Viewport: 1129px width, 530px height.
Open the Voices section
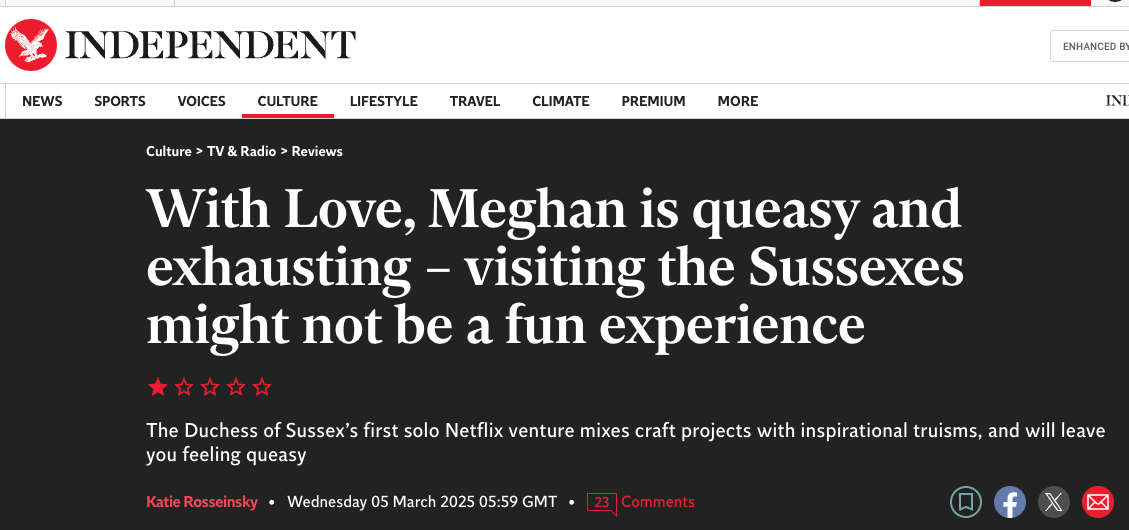[x=201, y=101]
